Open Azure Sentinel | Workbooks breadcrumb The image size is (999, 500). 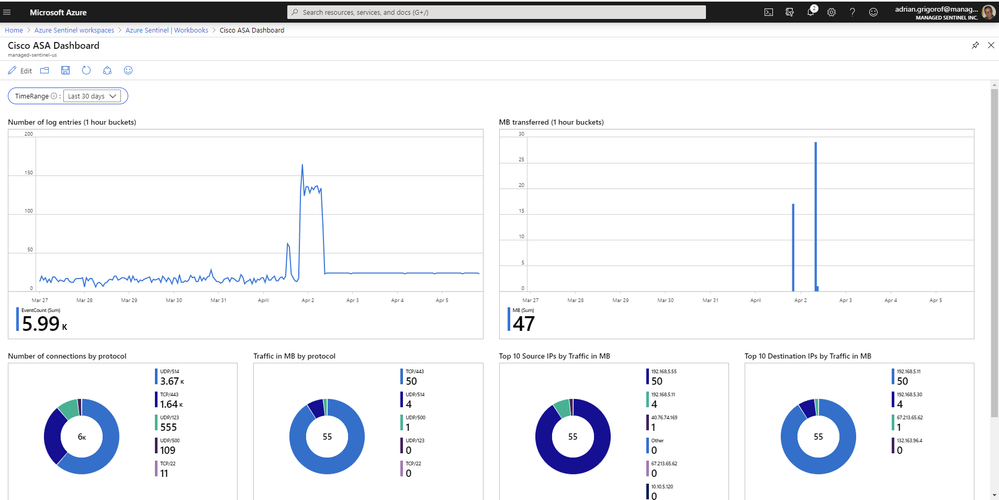166,30
